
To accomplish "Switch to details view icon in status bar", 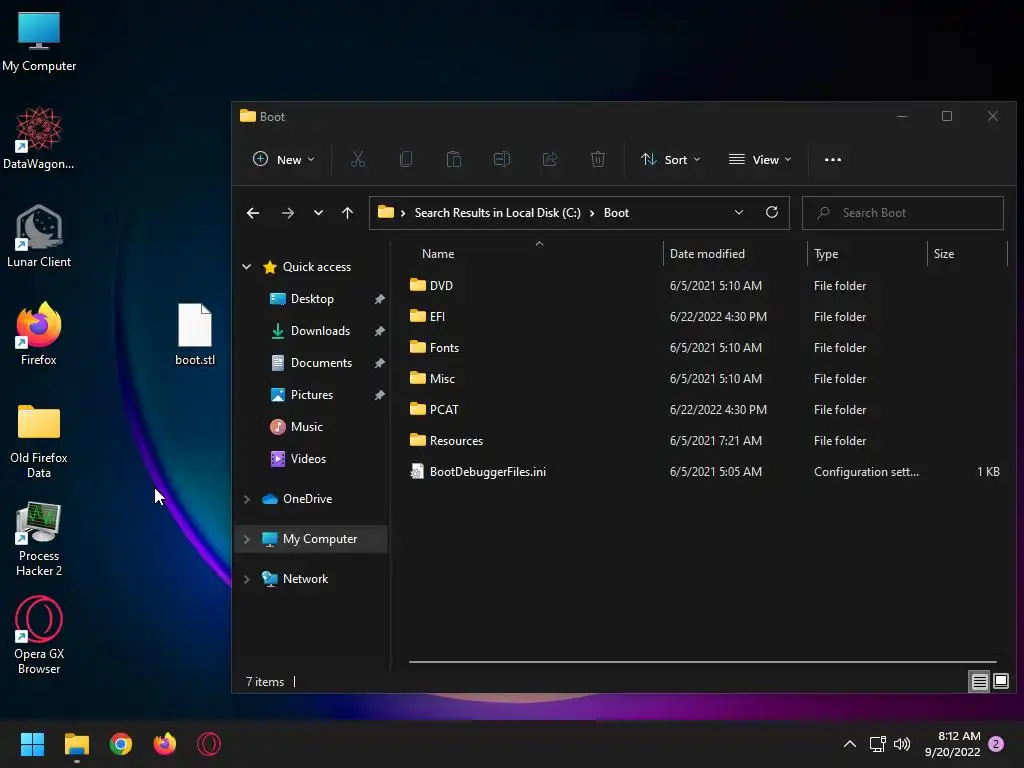I will (979, 682).
